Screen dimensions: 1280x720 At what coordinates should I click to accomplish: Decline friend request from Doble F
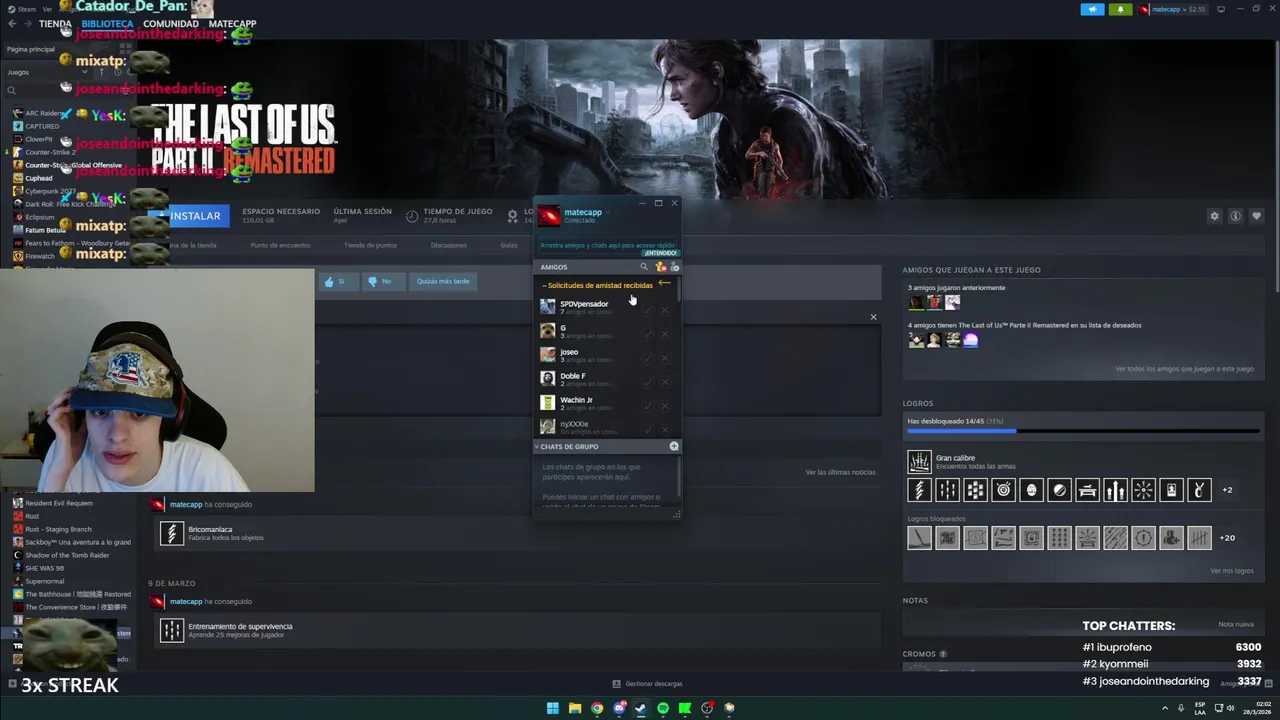point(665,382)
